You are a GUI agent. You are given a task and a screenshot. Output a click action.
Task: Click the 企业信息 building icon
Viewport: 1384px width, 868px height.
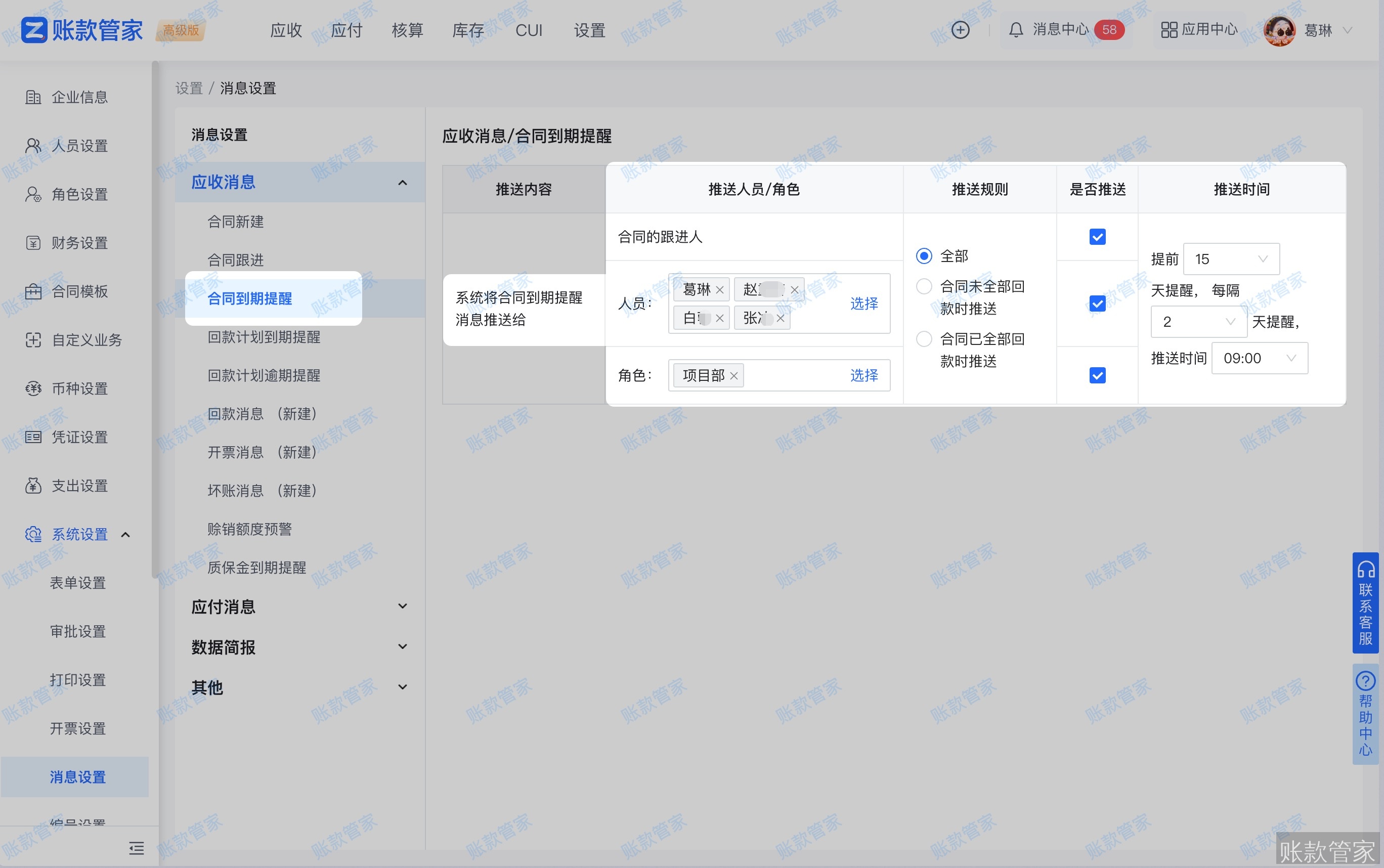point(33,97)
